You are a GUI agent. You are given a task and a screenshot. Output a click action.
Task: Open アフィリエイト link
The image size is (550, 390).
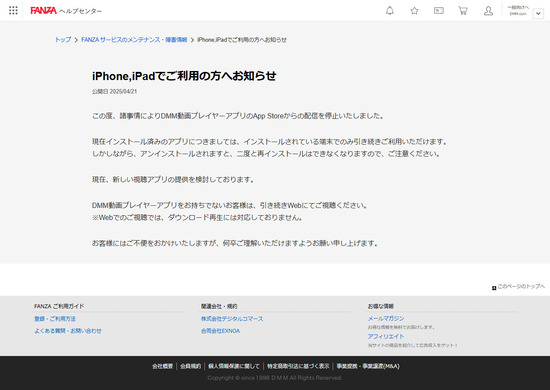point(386,336)
